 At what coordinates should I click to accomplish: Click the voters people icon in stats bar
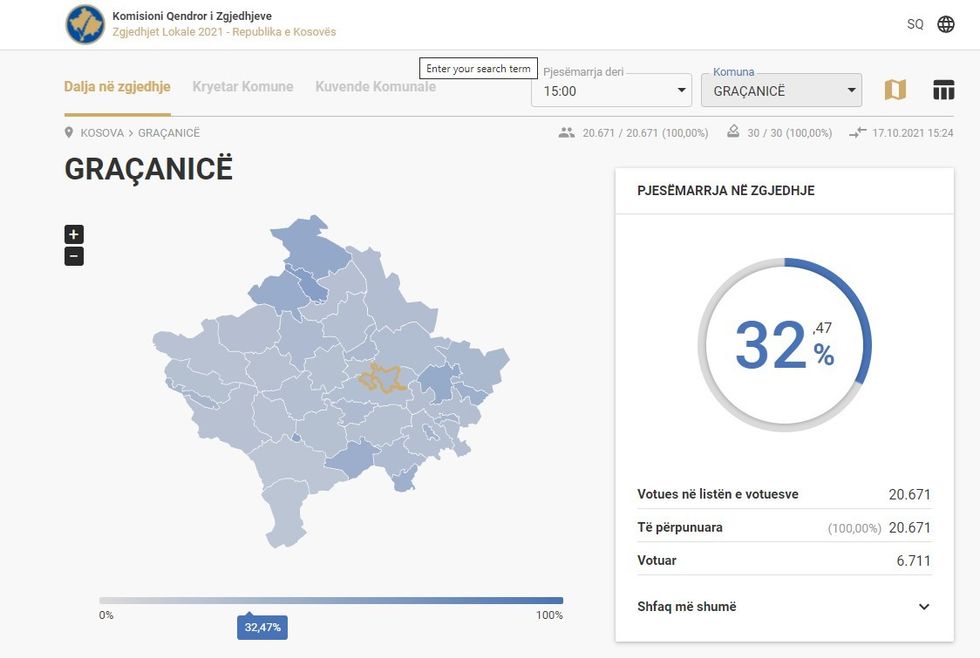(567, 133)
